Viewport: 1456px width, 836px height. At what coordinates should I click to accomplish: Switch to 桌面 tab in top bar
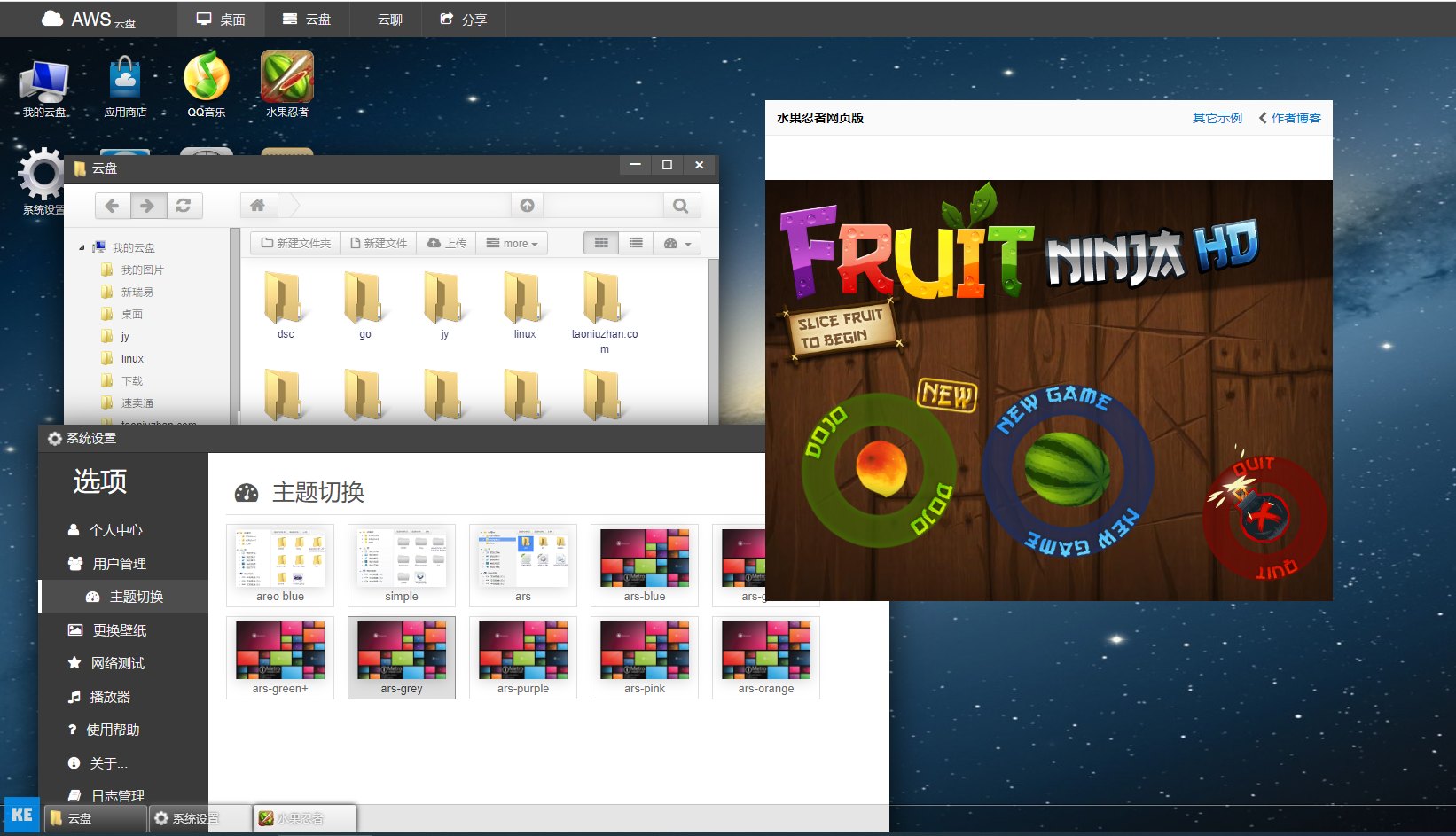221,19
